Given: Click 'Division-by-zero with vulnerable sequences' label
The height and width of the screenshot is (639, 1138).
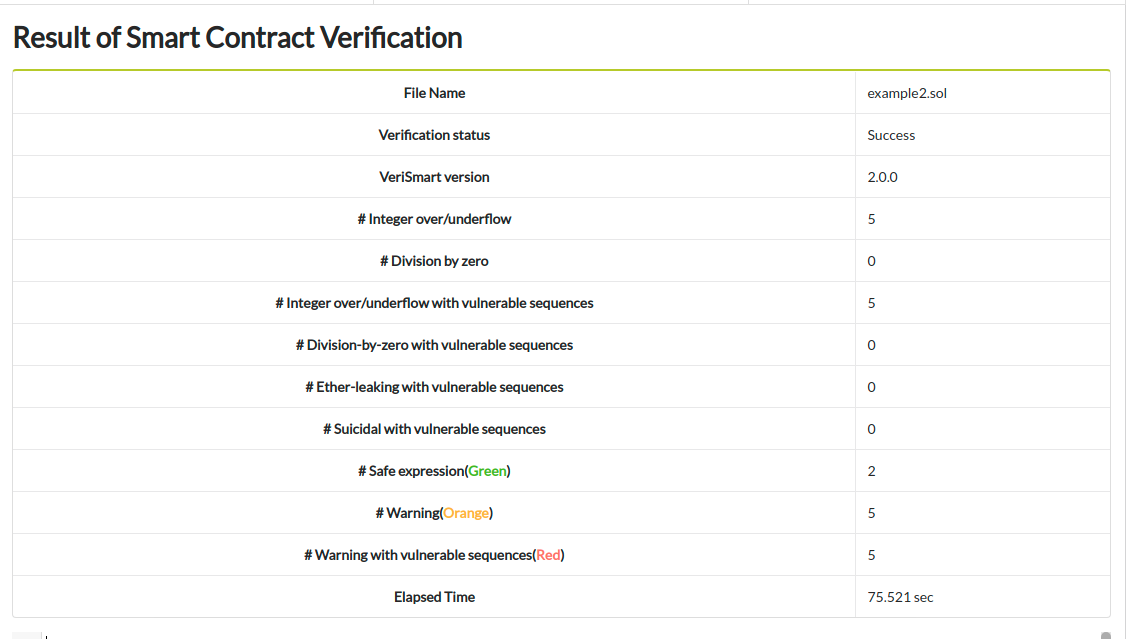Looking at the screenshot, I should coord(434,345).
